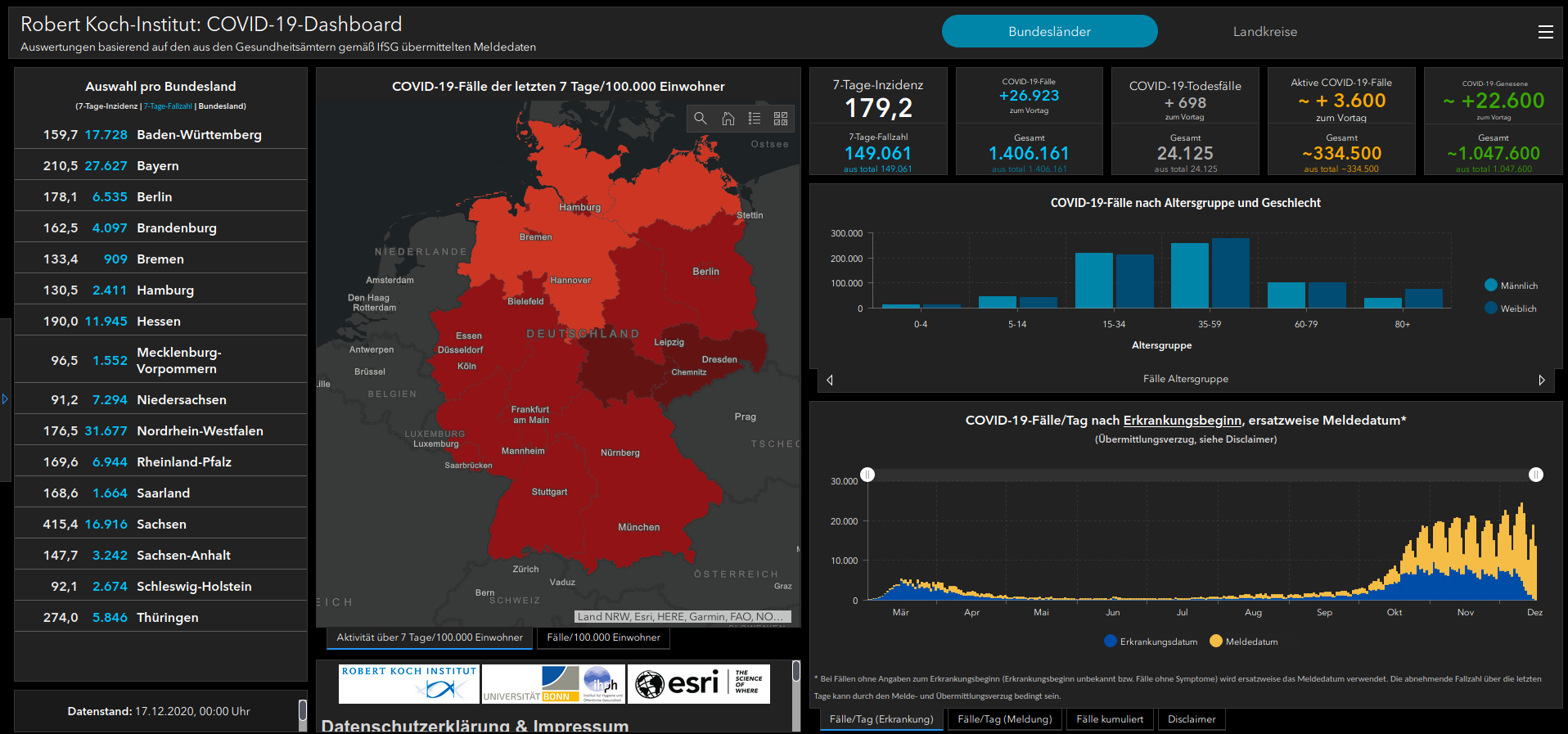Open the basemap gallery grid icon

pyautogui.click(x=781, y=119)
